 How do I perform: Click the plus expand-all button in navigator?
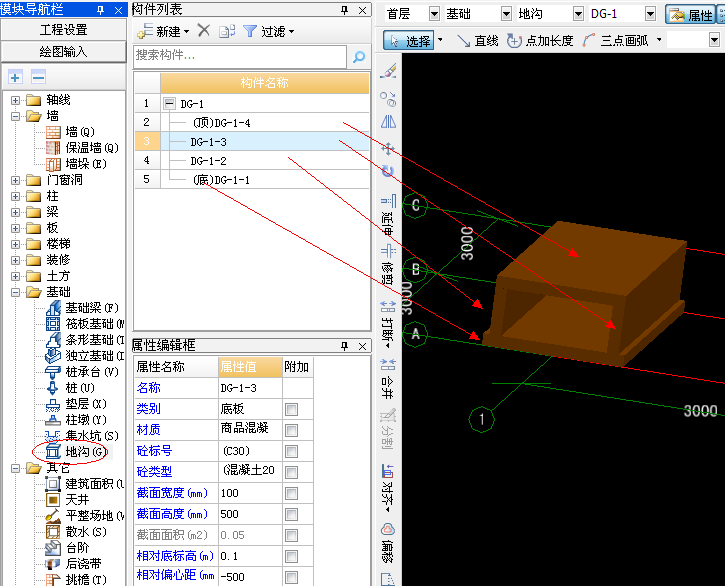click(x=15, y=77)
